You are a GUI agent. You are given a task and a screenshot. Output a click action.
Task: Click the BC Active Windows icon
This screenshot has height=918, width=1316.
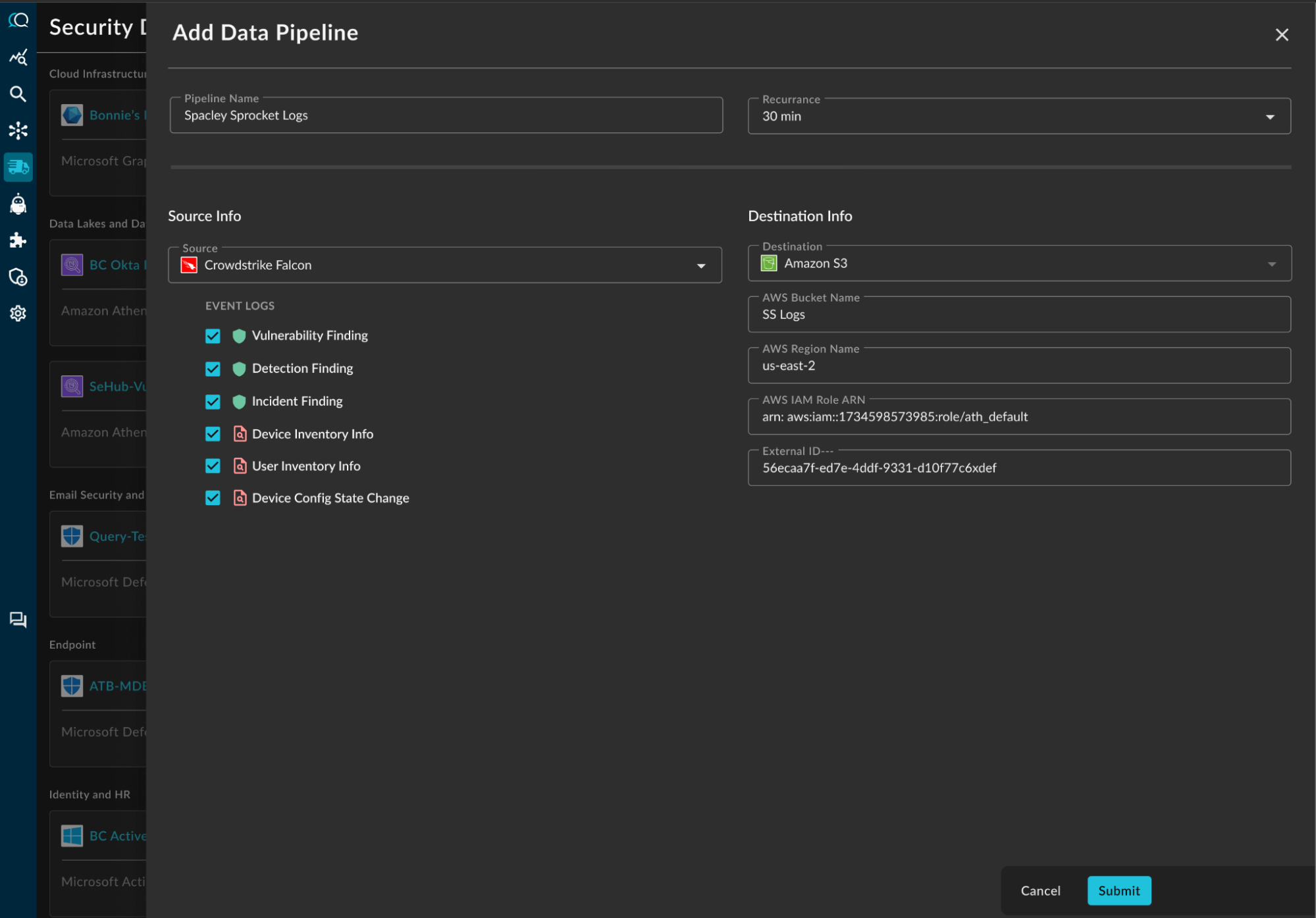[72, 836]
